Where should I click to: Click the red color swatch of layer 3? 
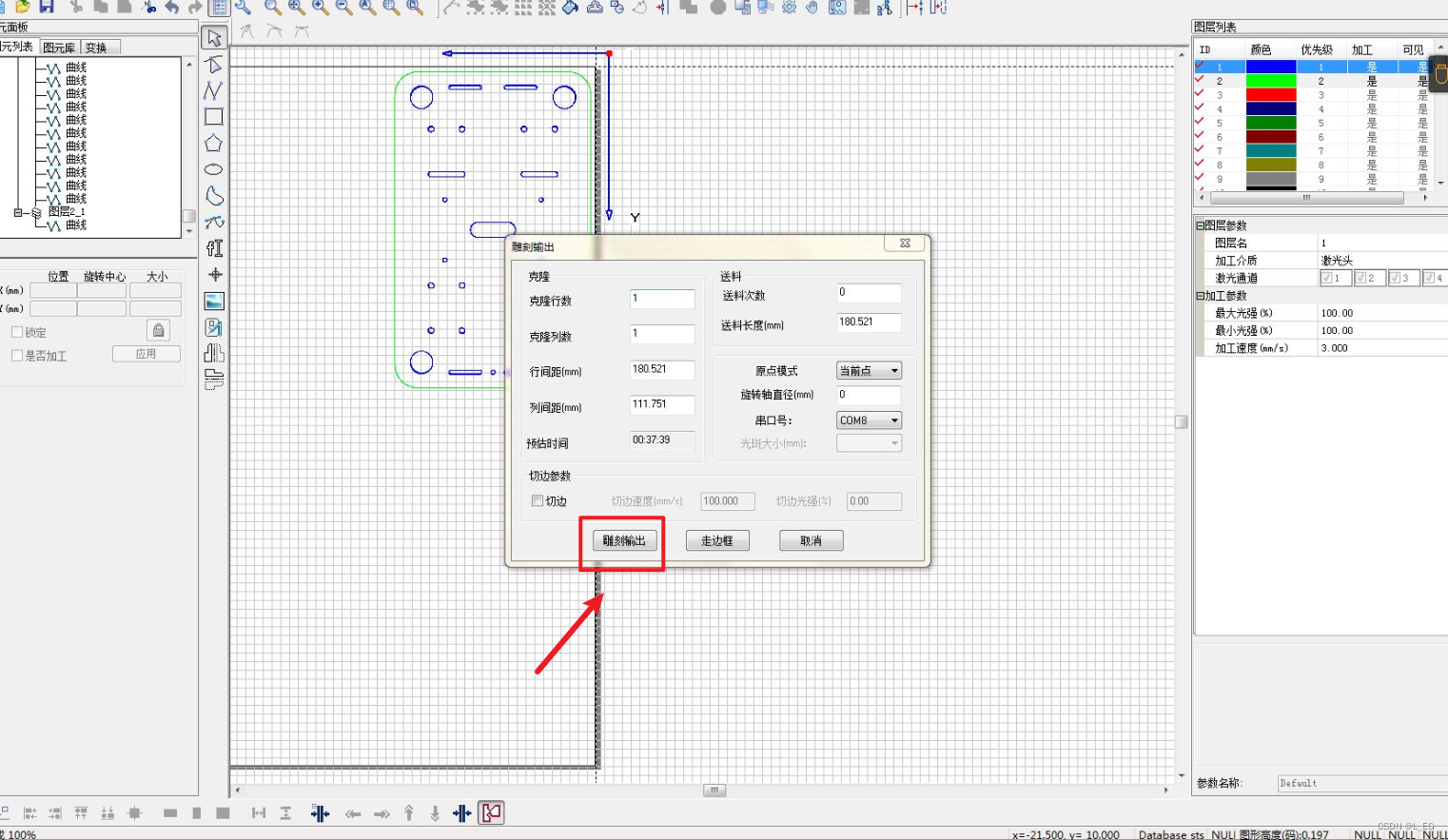1271,95
